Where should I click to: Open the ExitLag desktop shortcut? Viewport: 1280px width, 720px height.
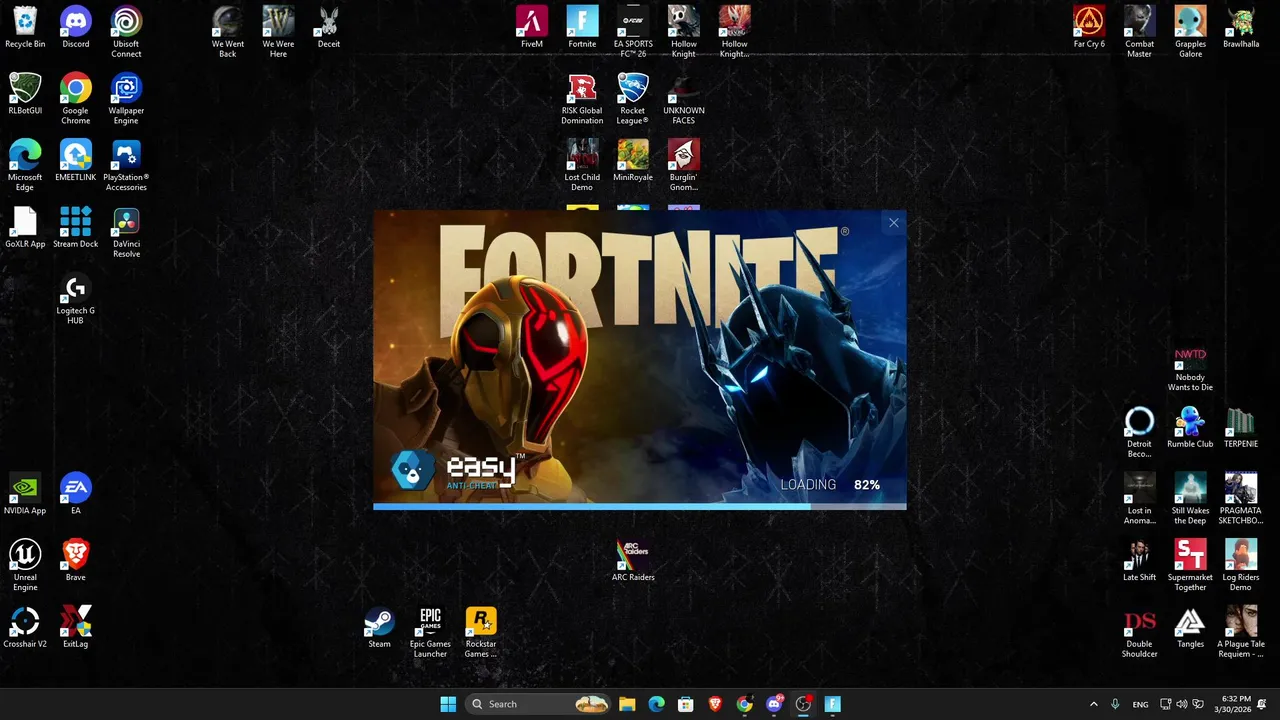76,627
